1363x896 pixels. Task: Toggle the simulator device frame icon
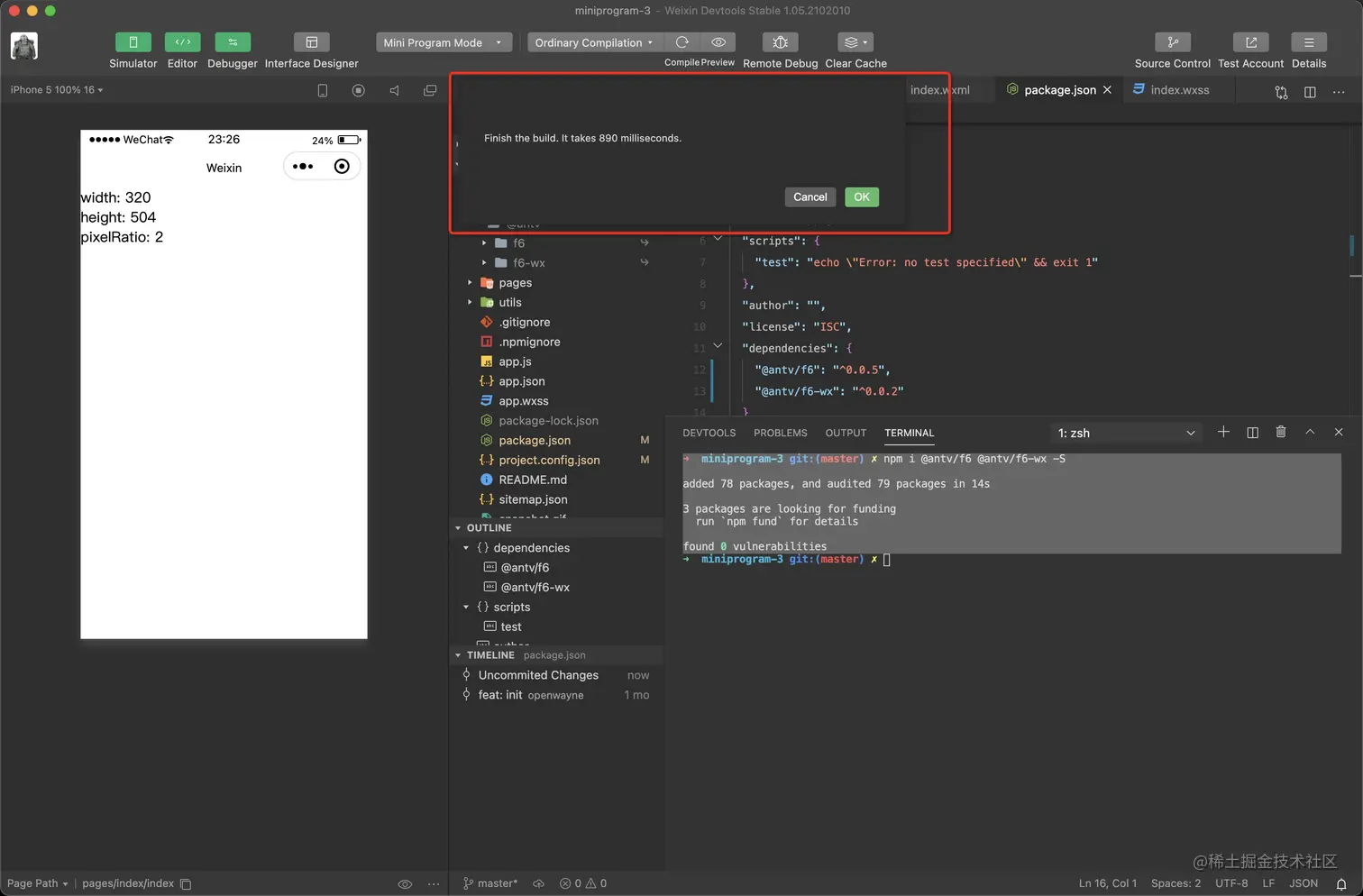tap(323, 90)
